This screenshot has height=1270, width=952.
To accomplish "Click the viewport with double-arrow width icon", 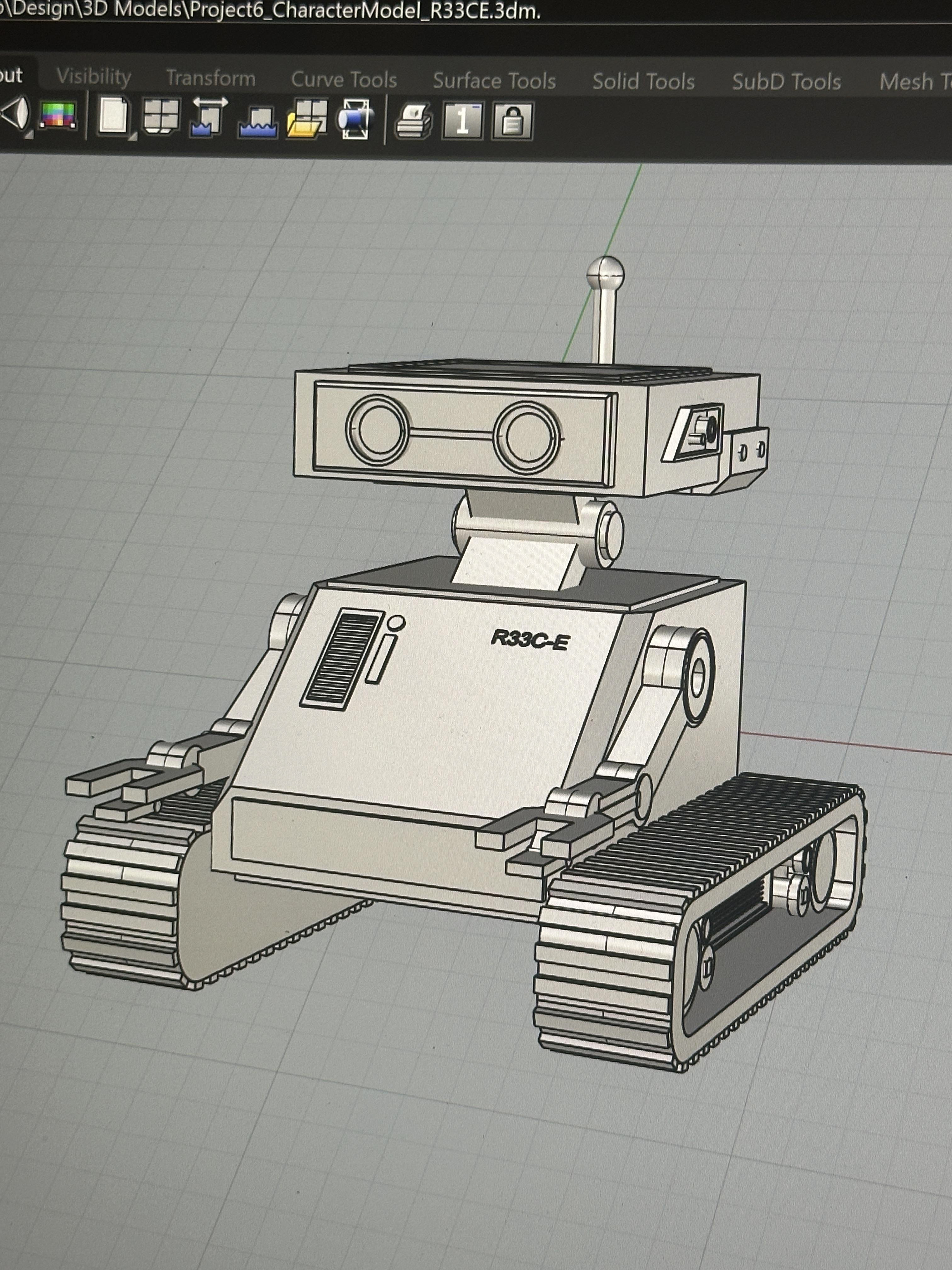I will point(209,118).
